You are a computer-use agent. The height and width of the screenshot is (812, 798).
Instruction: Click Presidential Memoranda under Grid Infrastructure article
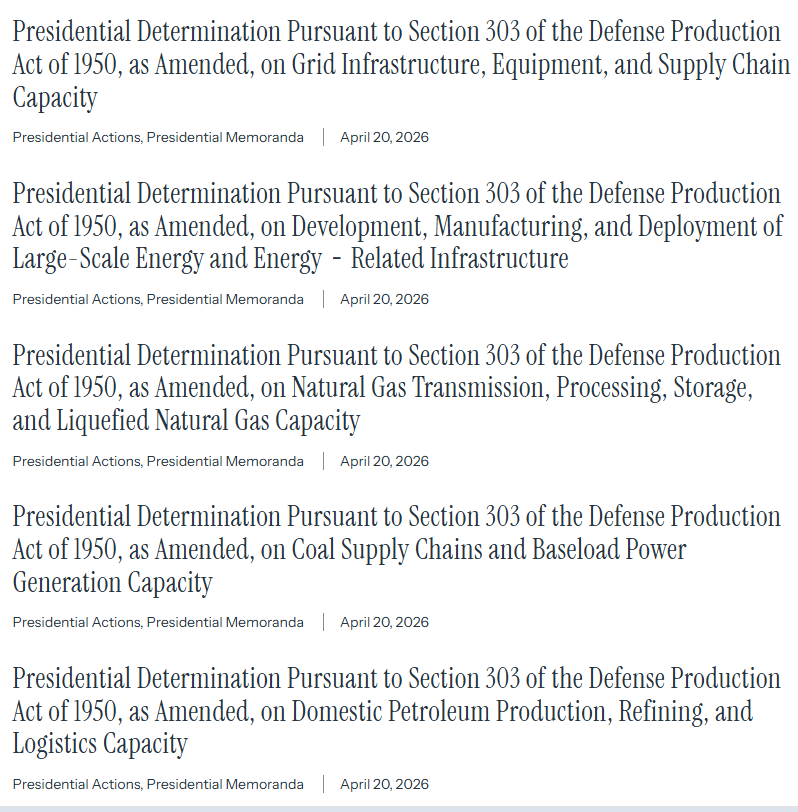pyautogui.click(x=225, y=137)
